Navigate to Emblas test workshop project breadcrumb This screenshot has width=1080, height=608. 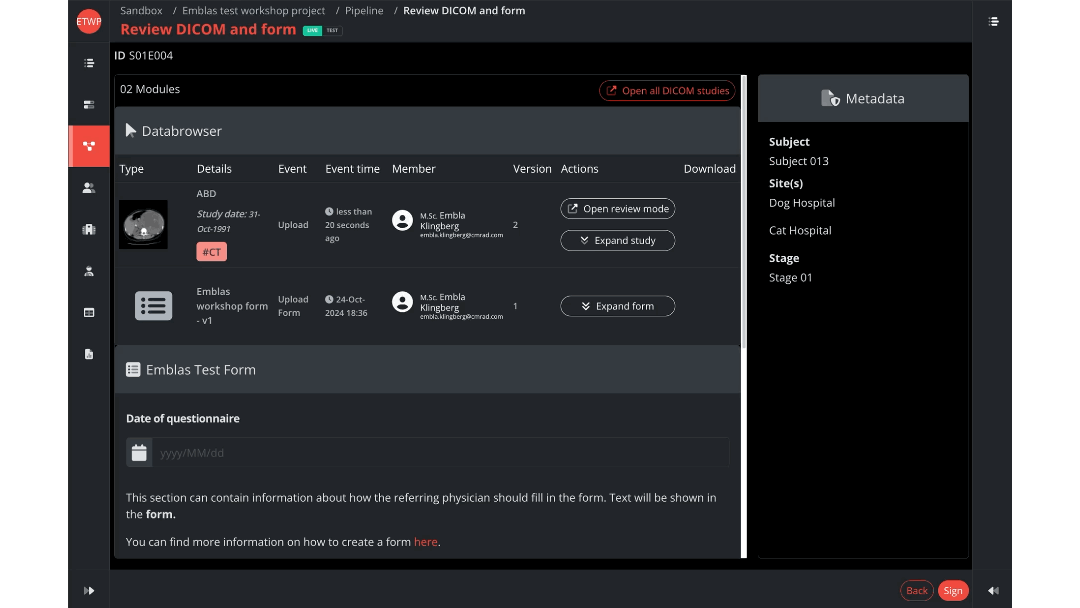tap(253, 11)
